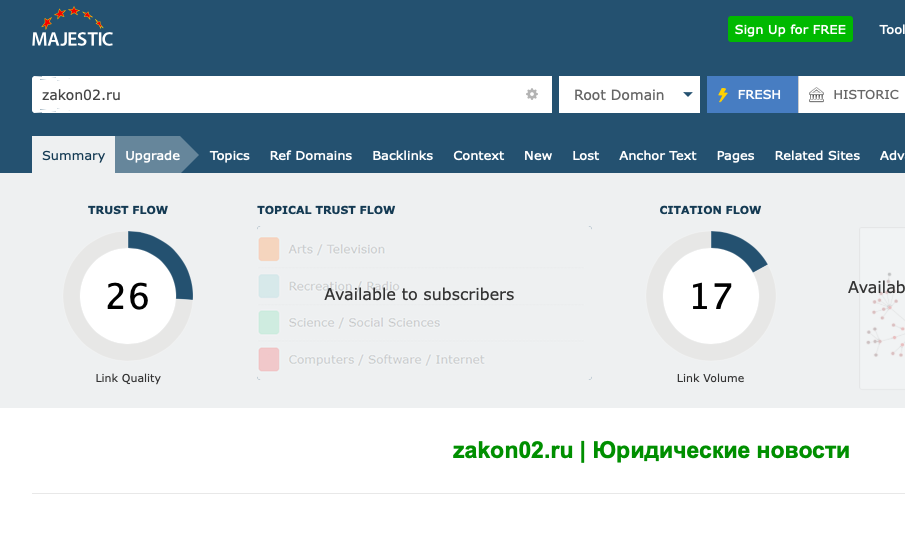905x535 pixels.
Task: Click Sign Up for FREE button
Action: pyautogui.click(x=790, y=29)
